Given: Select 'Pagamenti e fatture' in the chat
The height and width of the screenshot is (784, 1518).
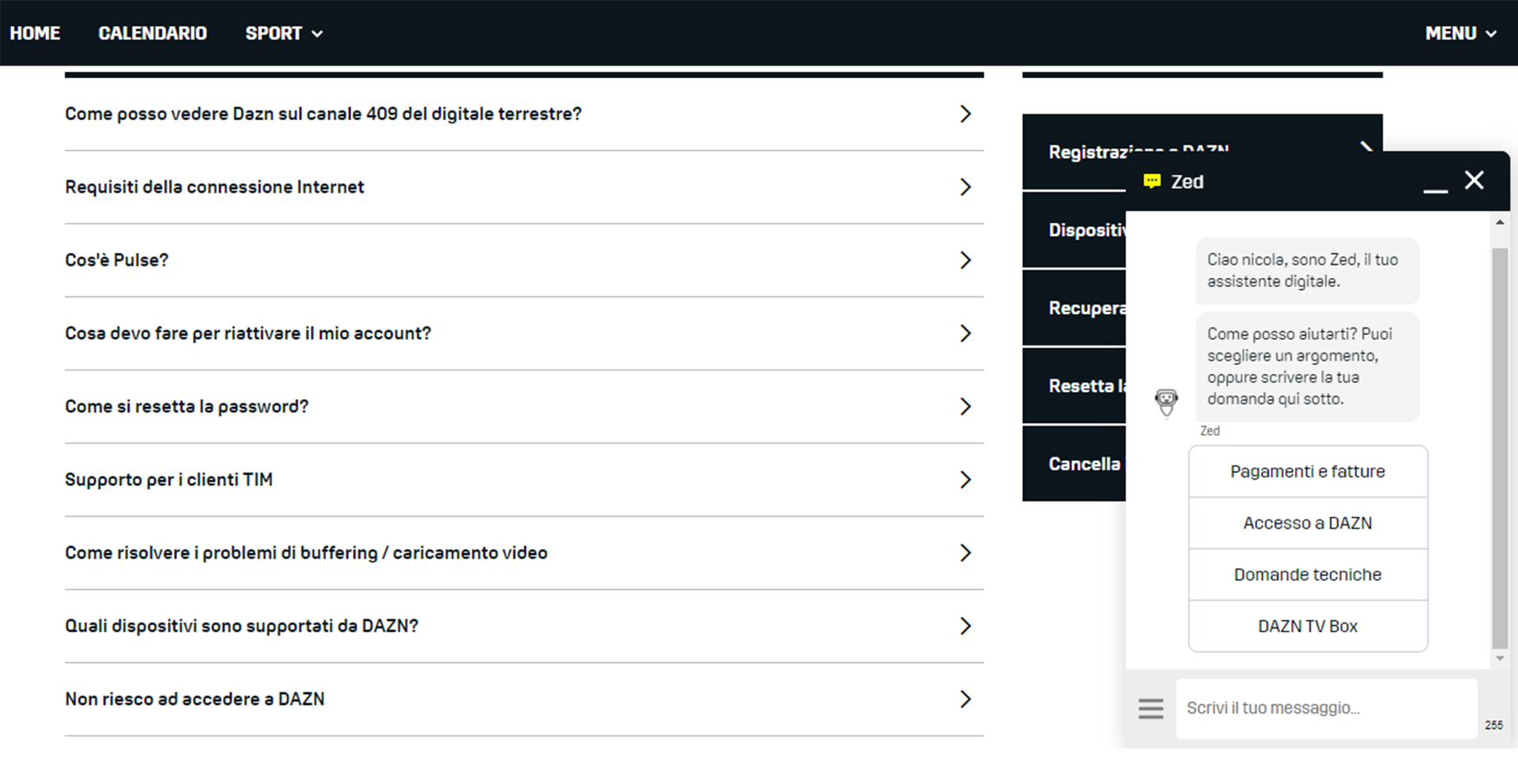Looking at the screenshot, I should (x=1307, y=471).
